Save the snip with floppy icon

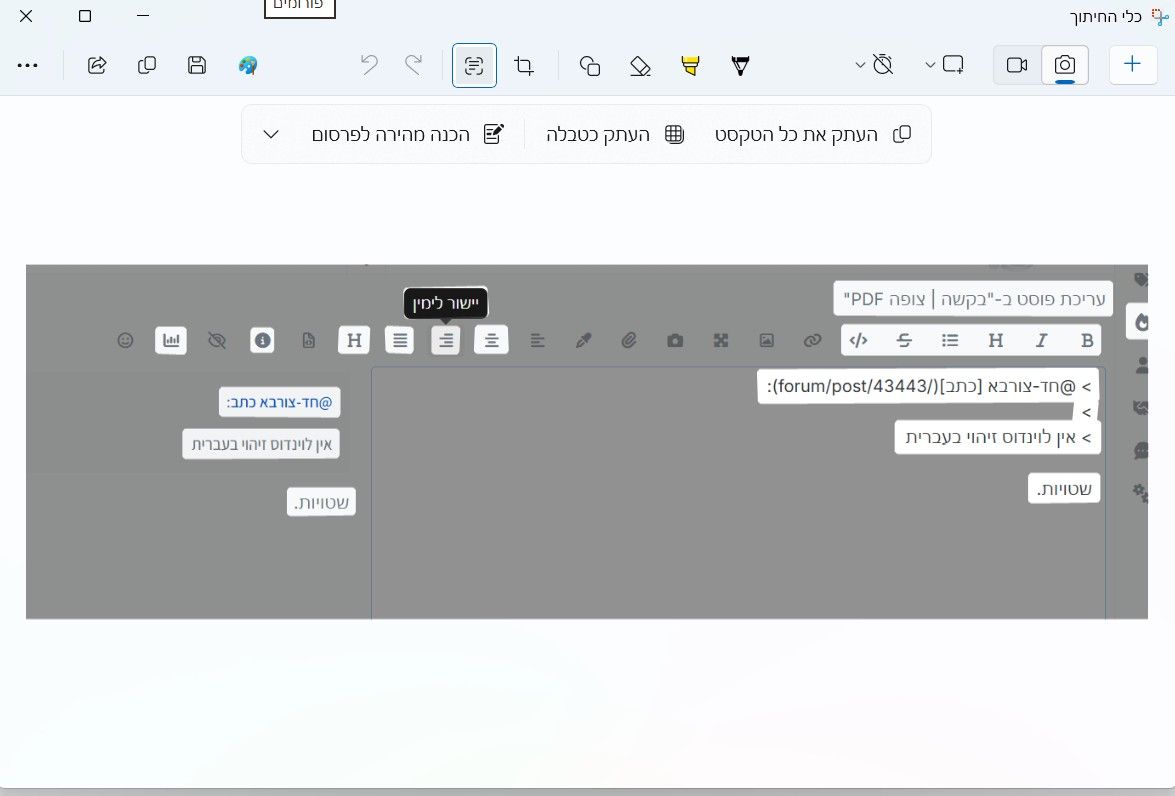point(197,65)
